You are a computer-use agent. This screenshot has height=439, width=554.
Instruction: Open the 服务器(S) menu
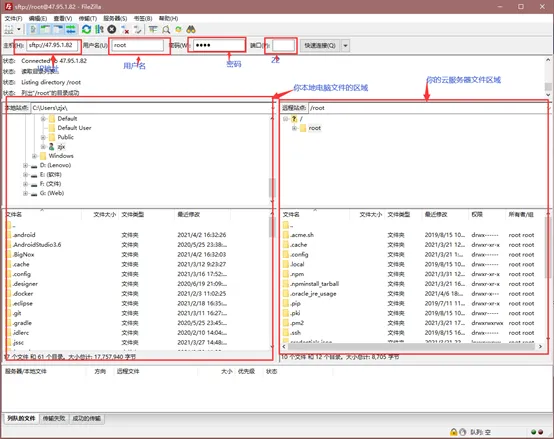[x=115, y=18]
